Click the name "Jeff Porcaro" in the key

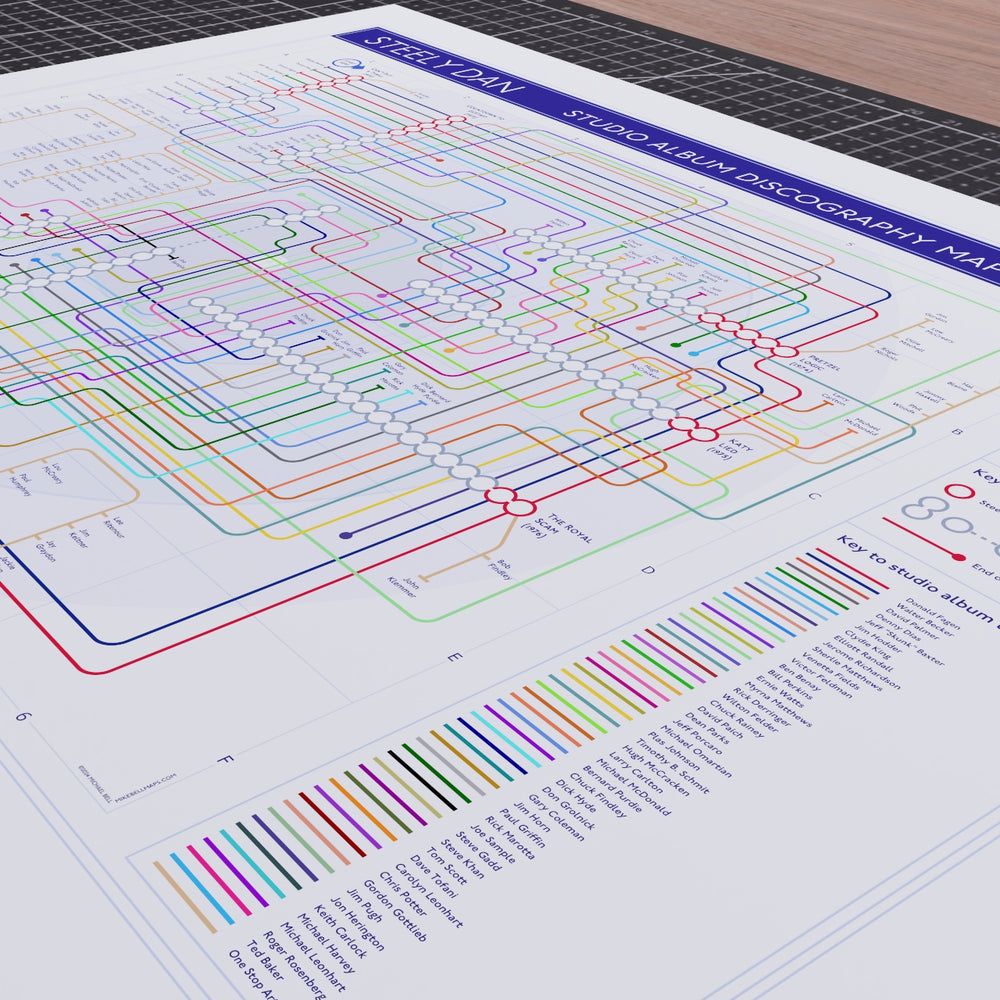tap(696, 737)
